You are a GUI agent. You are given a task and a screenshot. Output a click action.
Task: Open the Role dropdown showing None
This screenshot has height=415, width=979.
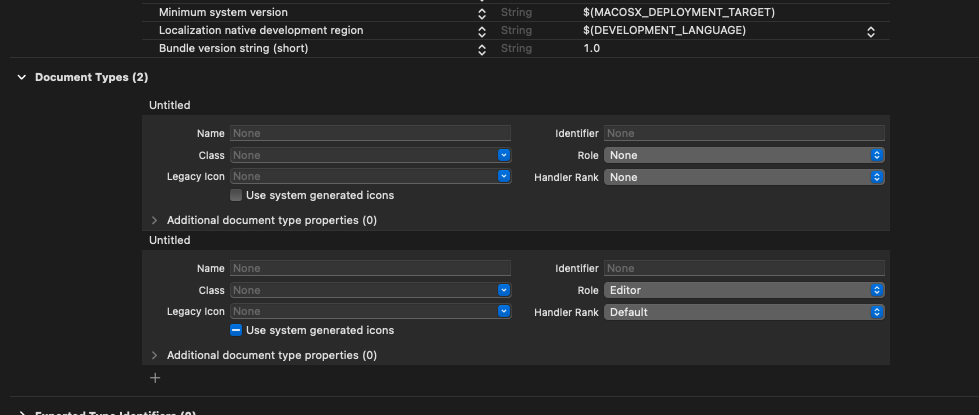[744, 155]
